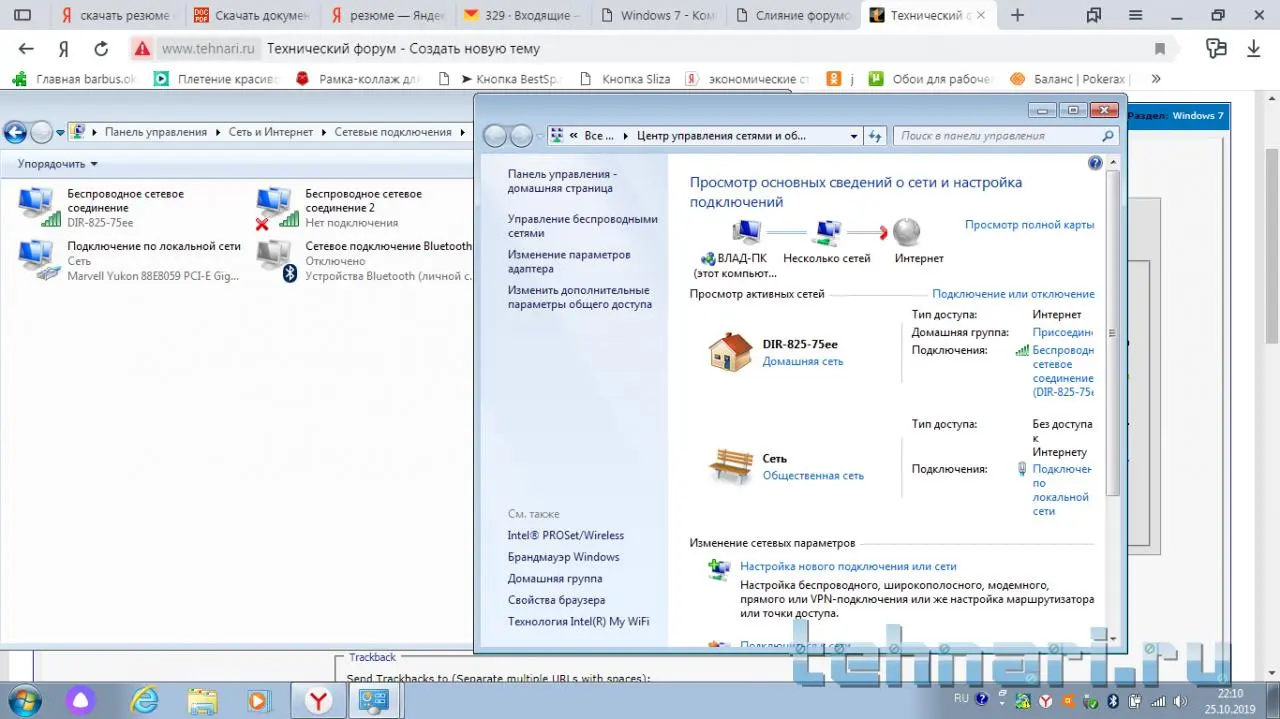This screenshot has height=719, width=1280.
Task: Expand arrow after 'Сетевые подключения' breadcrumb
Action: point(463,132)
